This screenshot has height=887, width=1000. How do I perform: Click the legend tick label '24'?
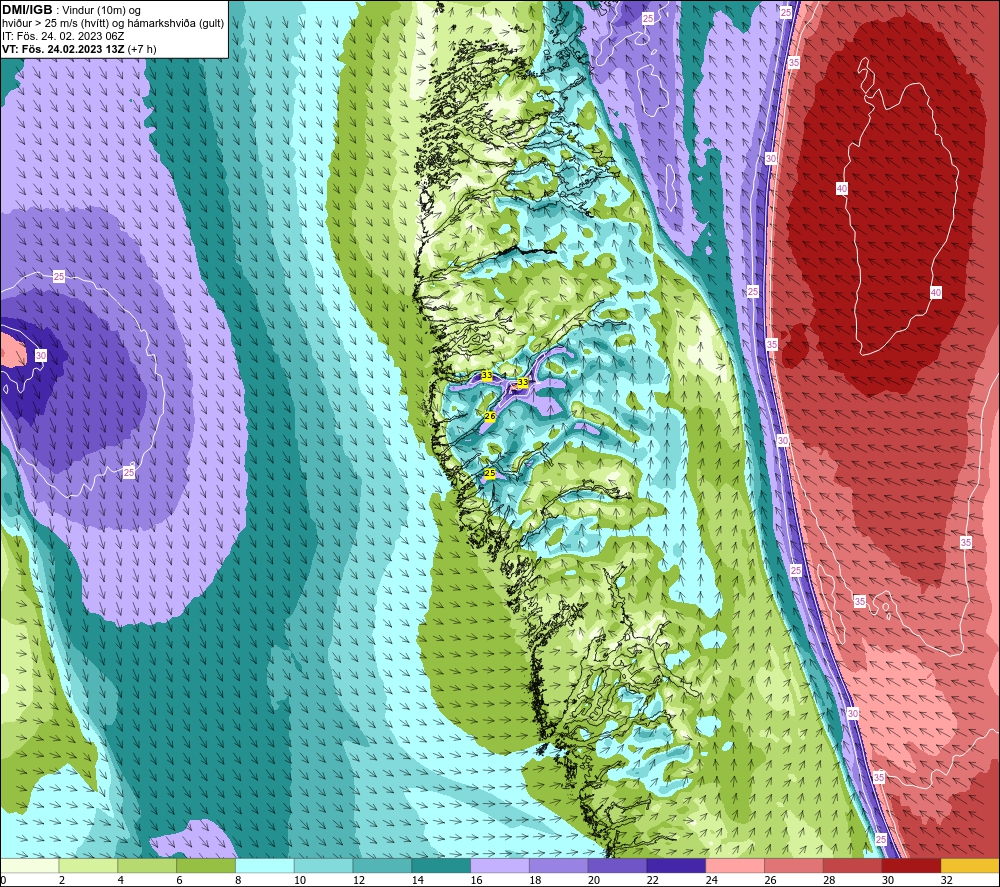click(712, 880)
